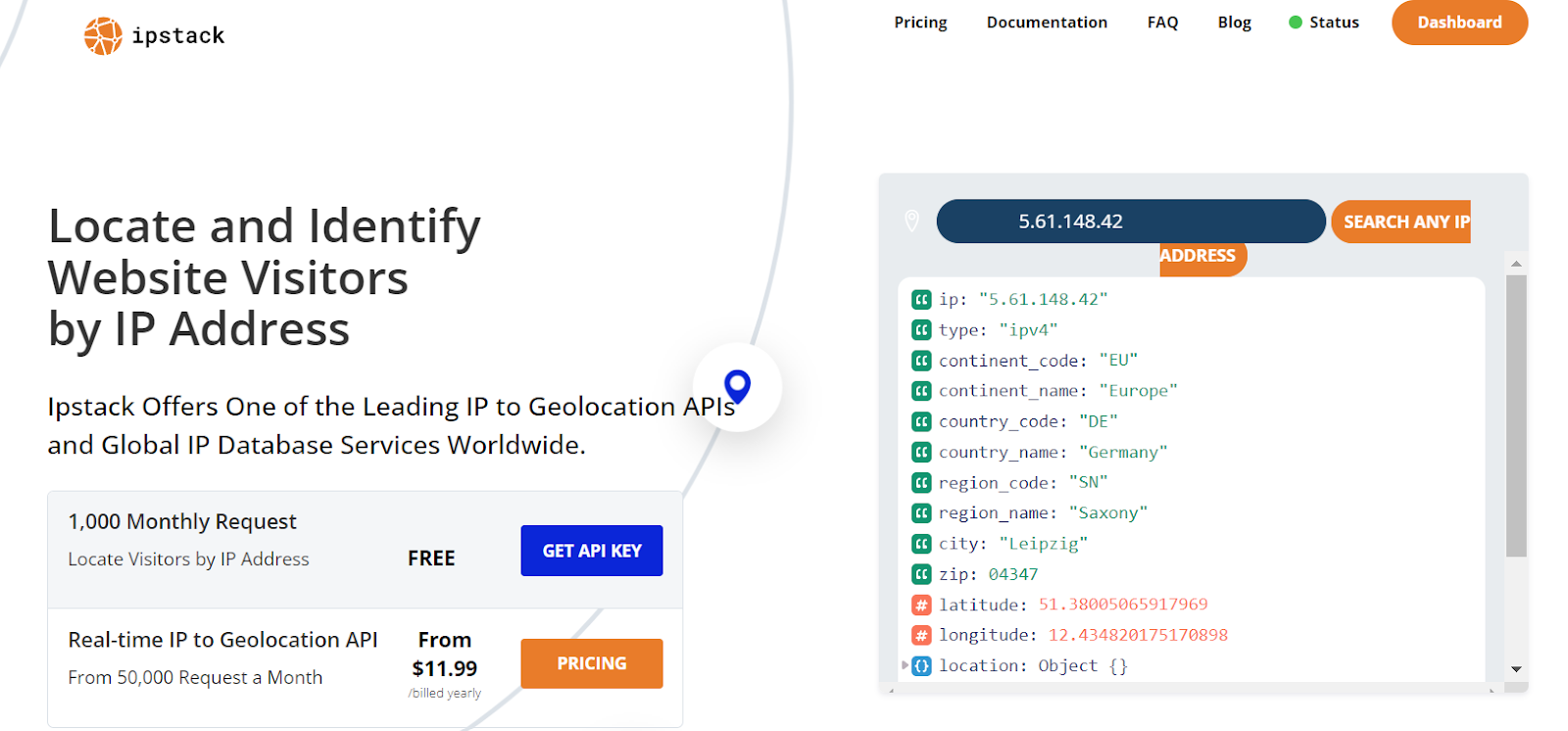Click the object icon beside location
The width and height of the screenshot is (1568, 731).
coord(921,666)
